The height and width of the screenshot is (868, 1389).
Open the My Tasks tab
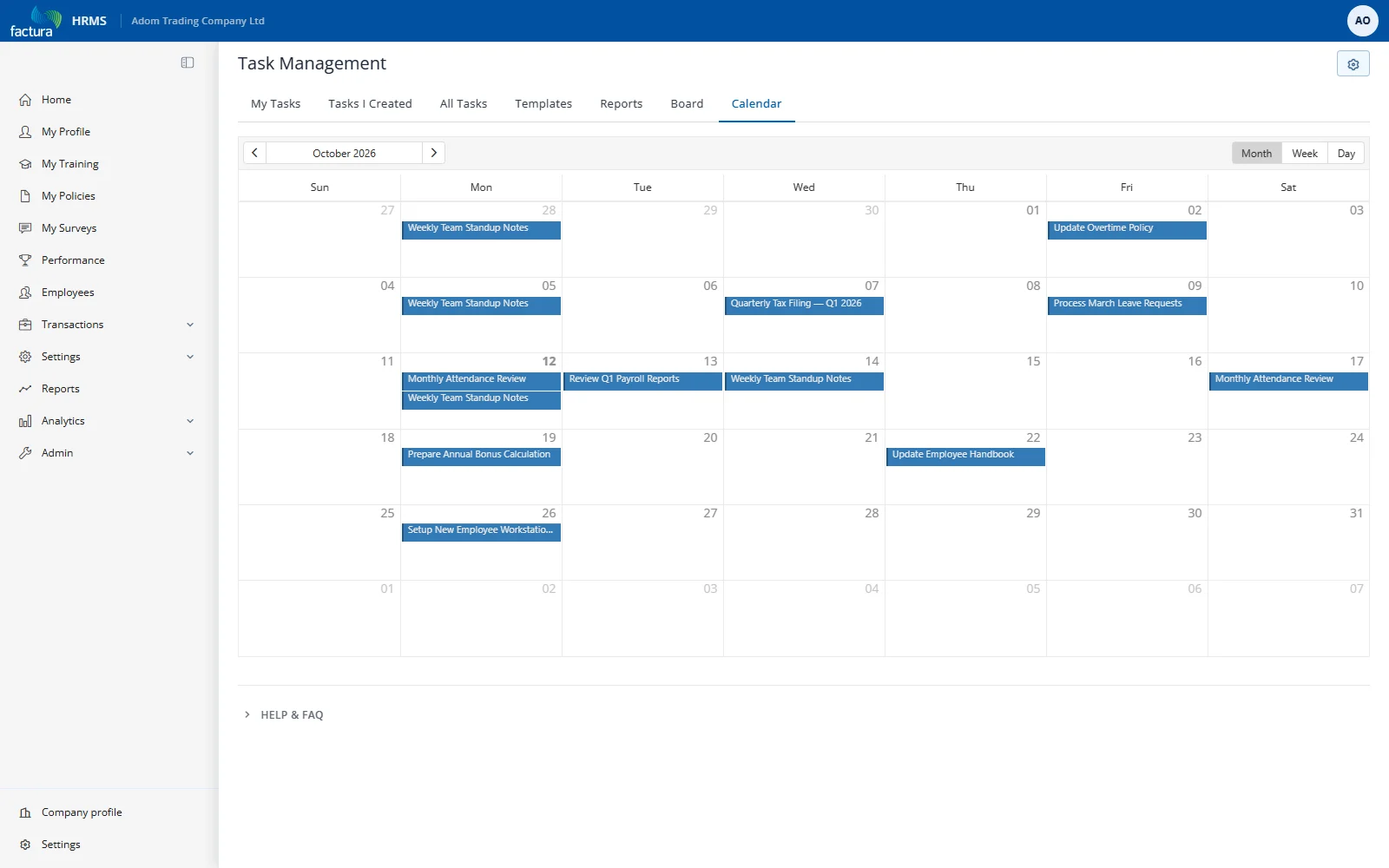(275, 103)
